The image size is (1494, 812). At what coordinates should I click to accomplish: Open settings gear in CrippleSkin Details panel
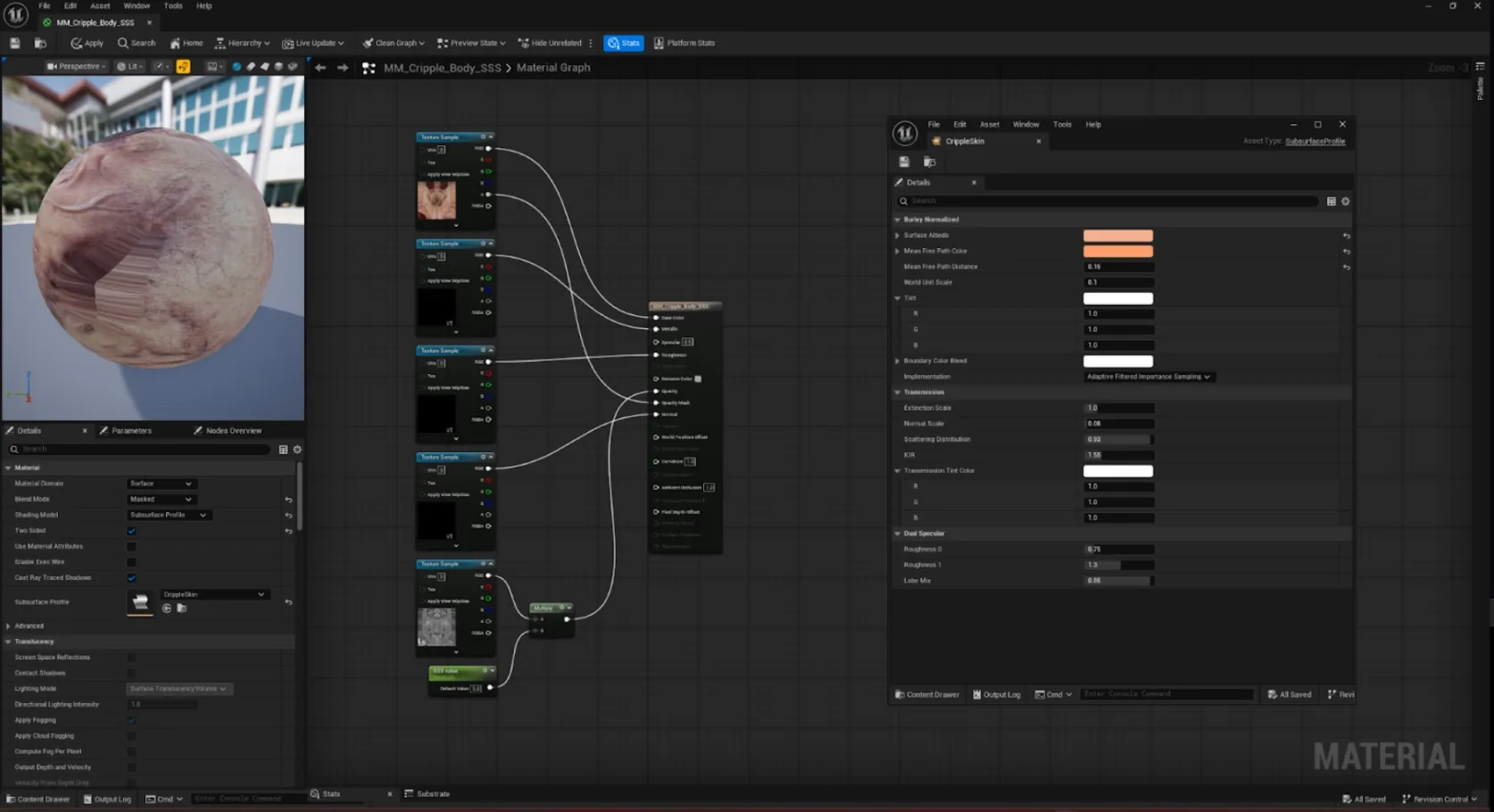pos(1346,202)
